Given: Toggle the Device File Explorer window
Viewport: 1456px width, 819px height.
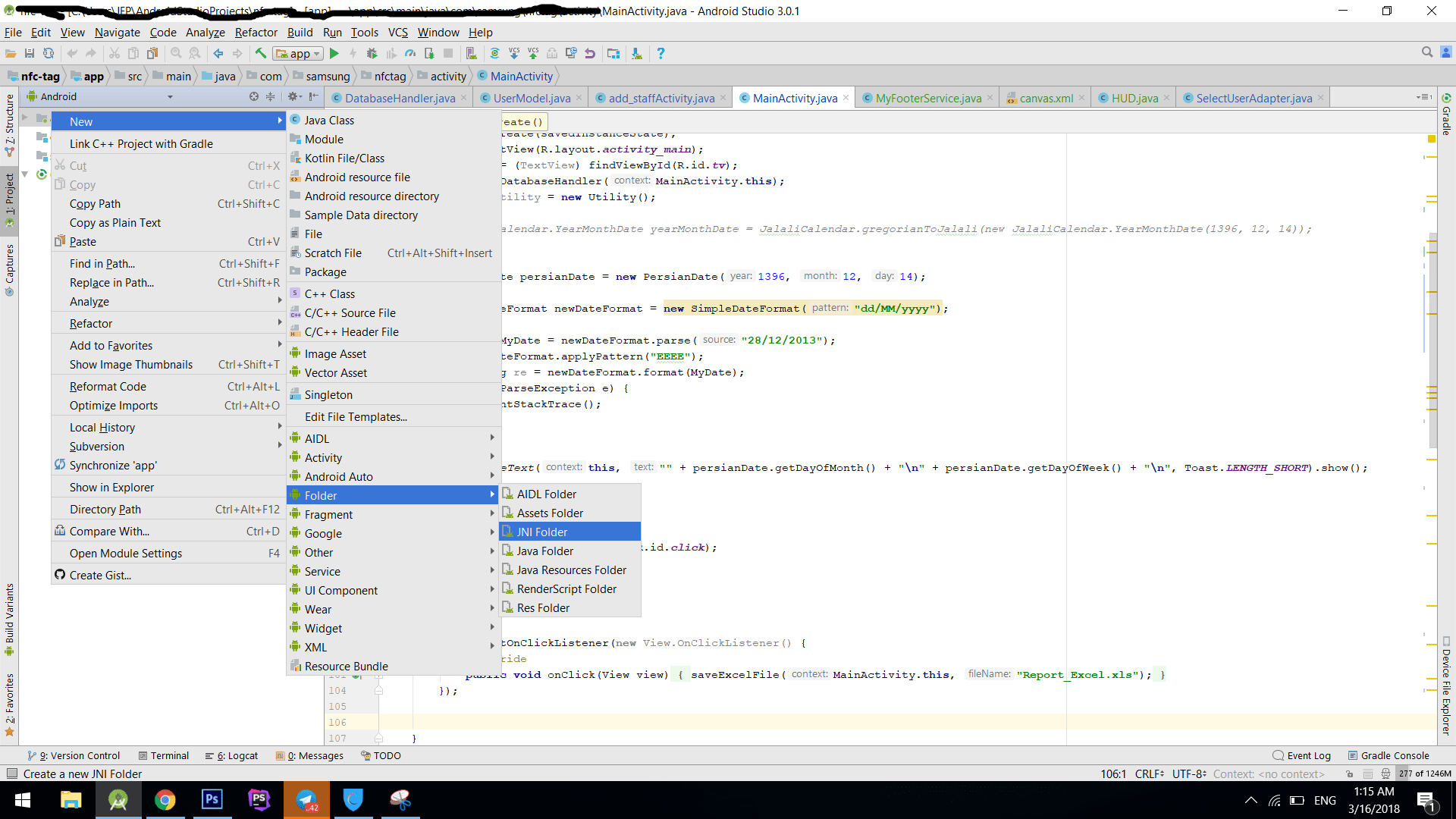Looking at the screenshot, I should tap(1447, 686).
